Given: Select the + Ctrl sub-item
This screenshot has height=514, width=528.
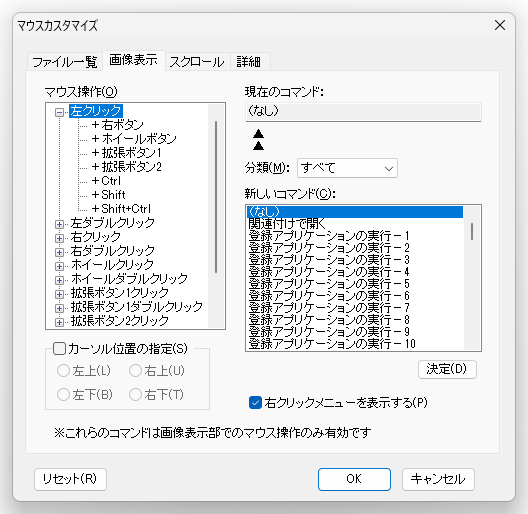Looking at the screenshot, I should (106, 181).
